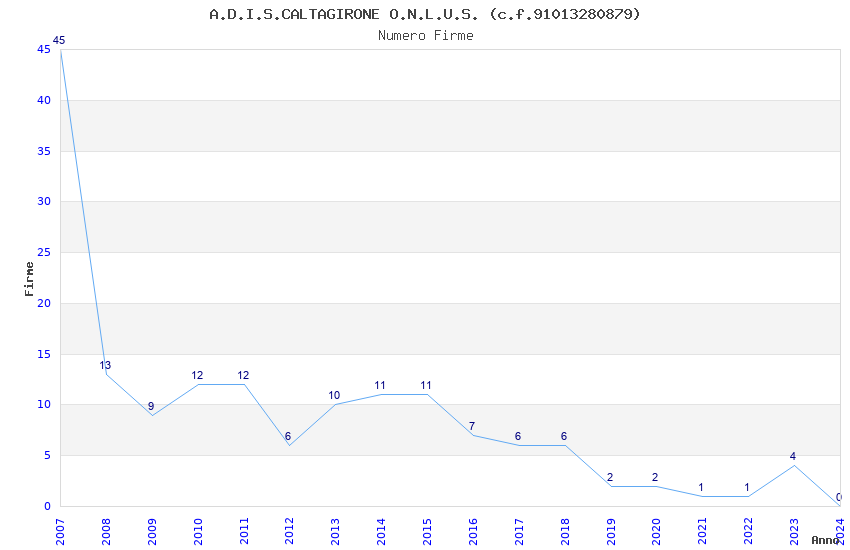
Task: Click the y-axis tick value 5
Action: pos(48,456)
